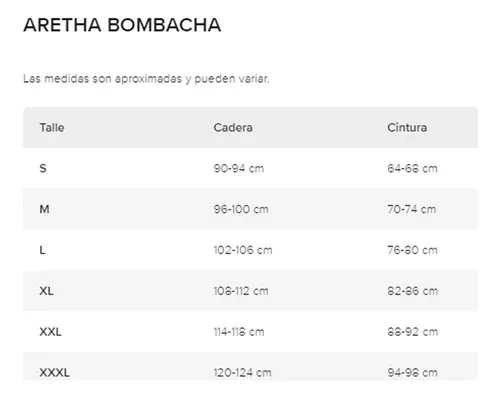Click the L size row label
The image size is (500, 398).
tap(42, 250)
